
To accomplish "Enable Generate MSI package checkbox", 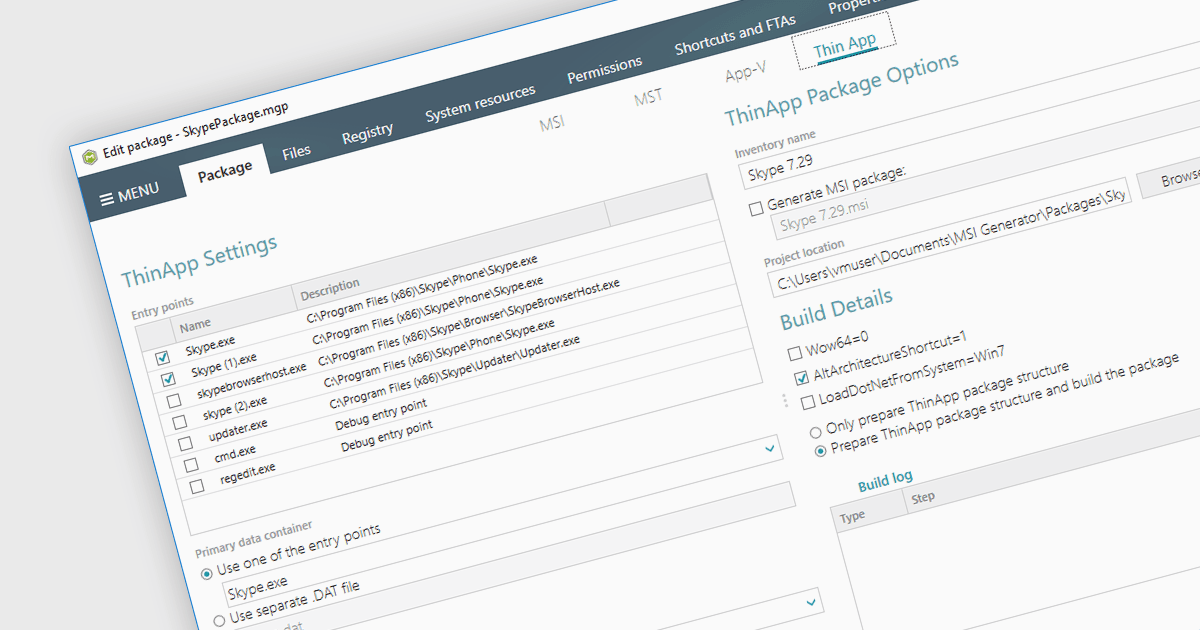I will 756,209.
